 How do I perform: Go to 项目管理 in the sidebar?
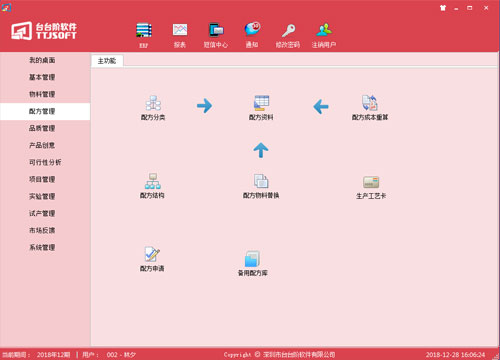(42, 179)
